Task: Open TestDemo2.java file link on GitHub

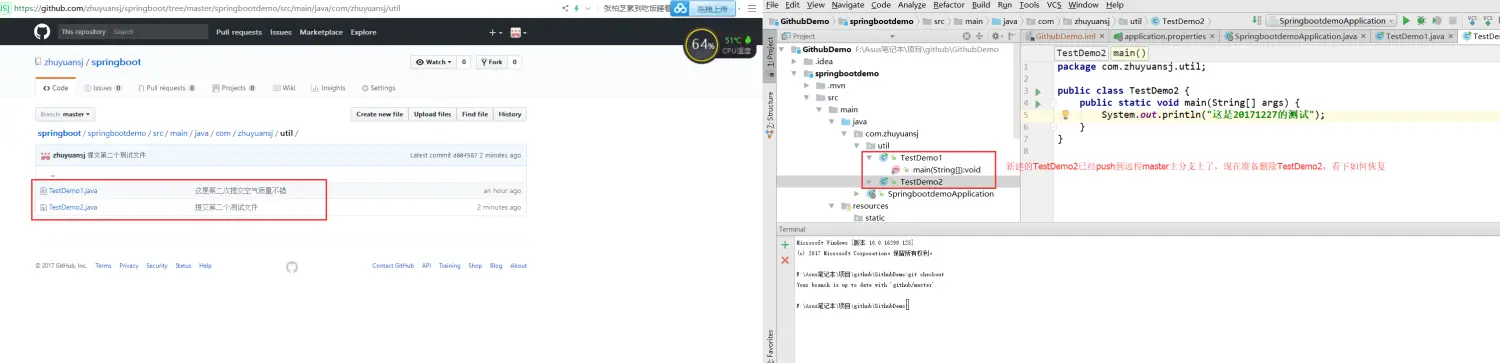Action: point(73,207)
